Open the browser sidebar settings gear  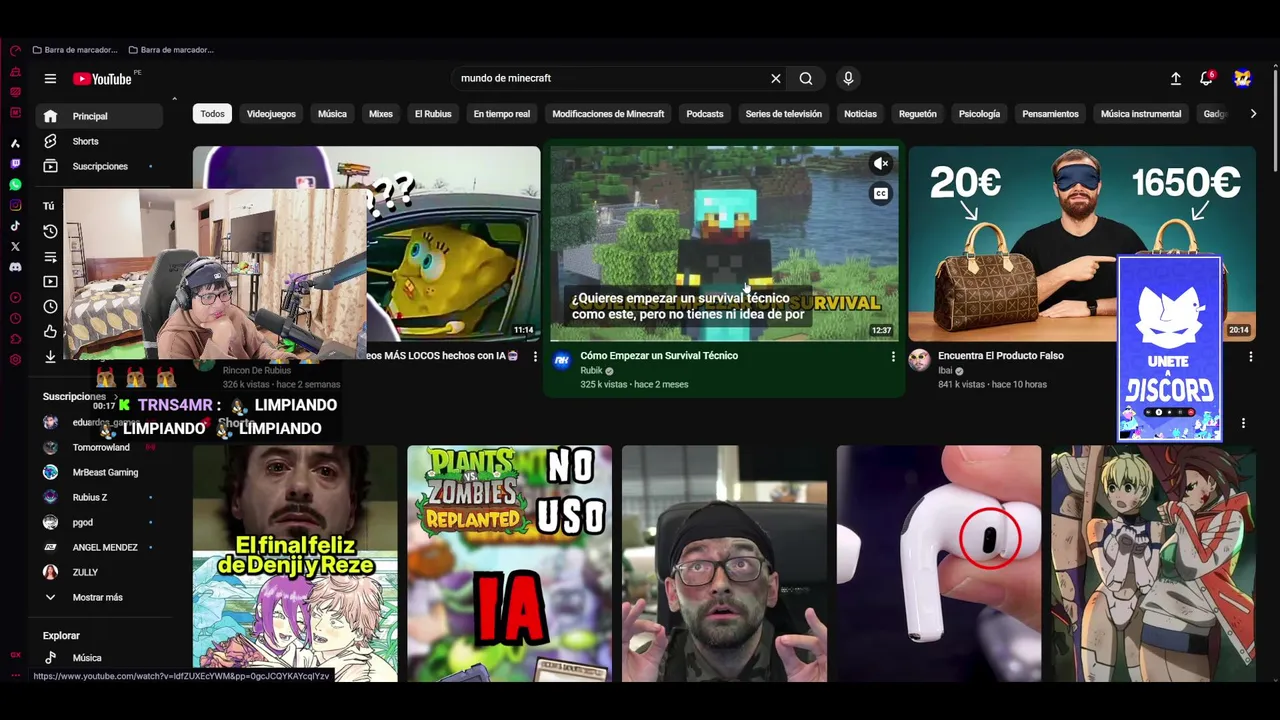(15, 359)
